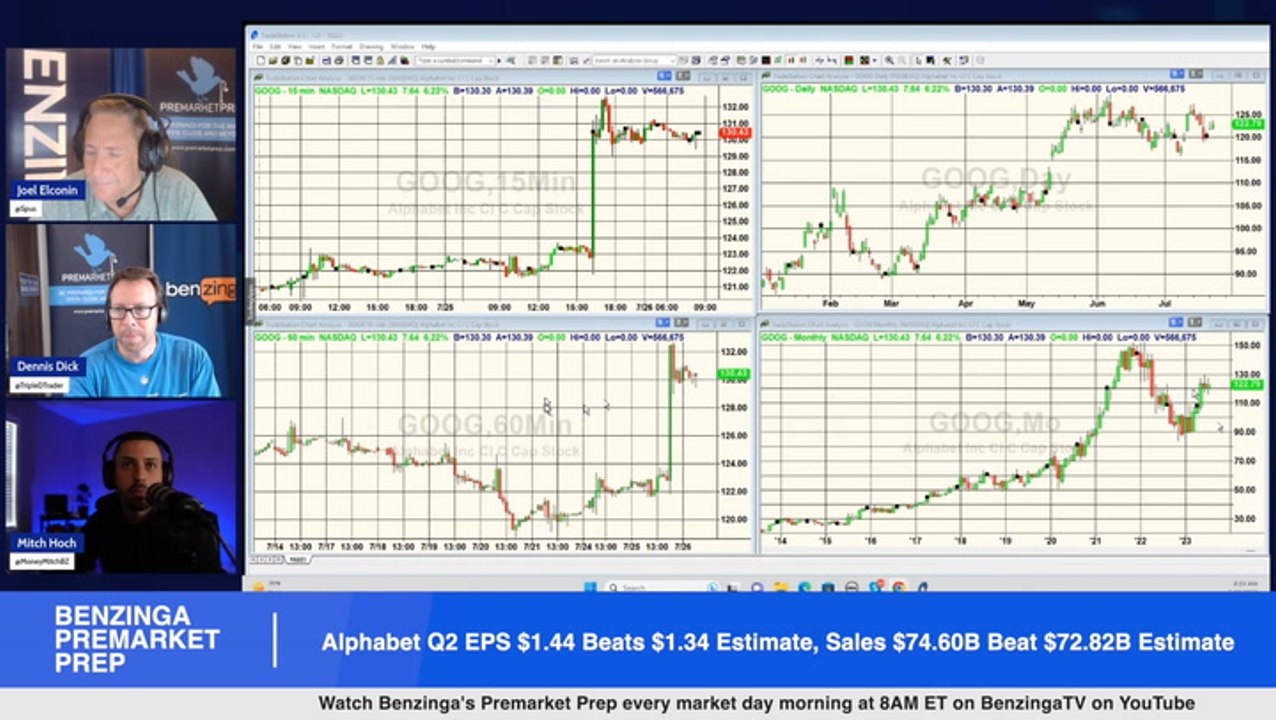Click the green 122.79 price label on Monthly chart

coord(1249,384)
